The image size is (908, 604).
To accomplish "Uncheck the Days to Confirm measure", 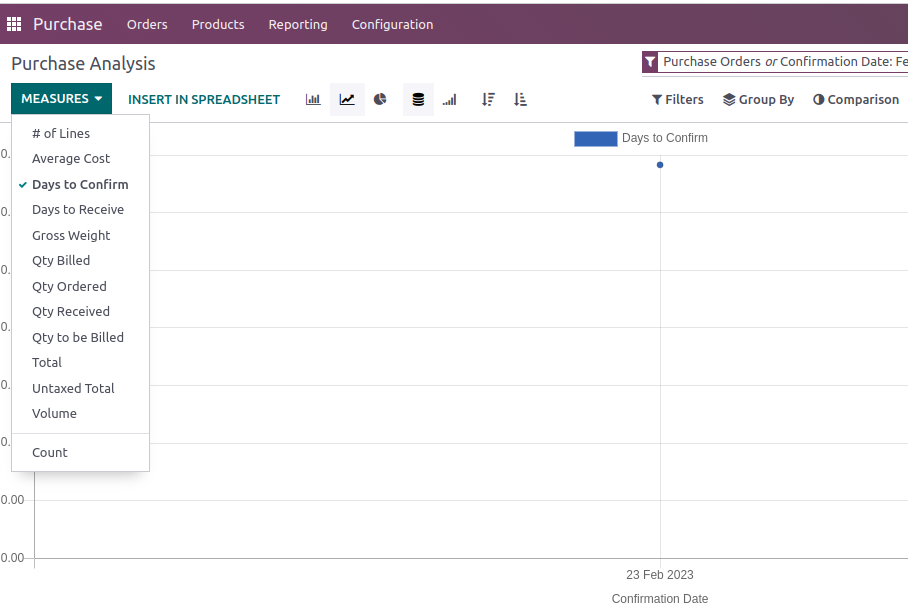I will 80,184.
